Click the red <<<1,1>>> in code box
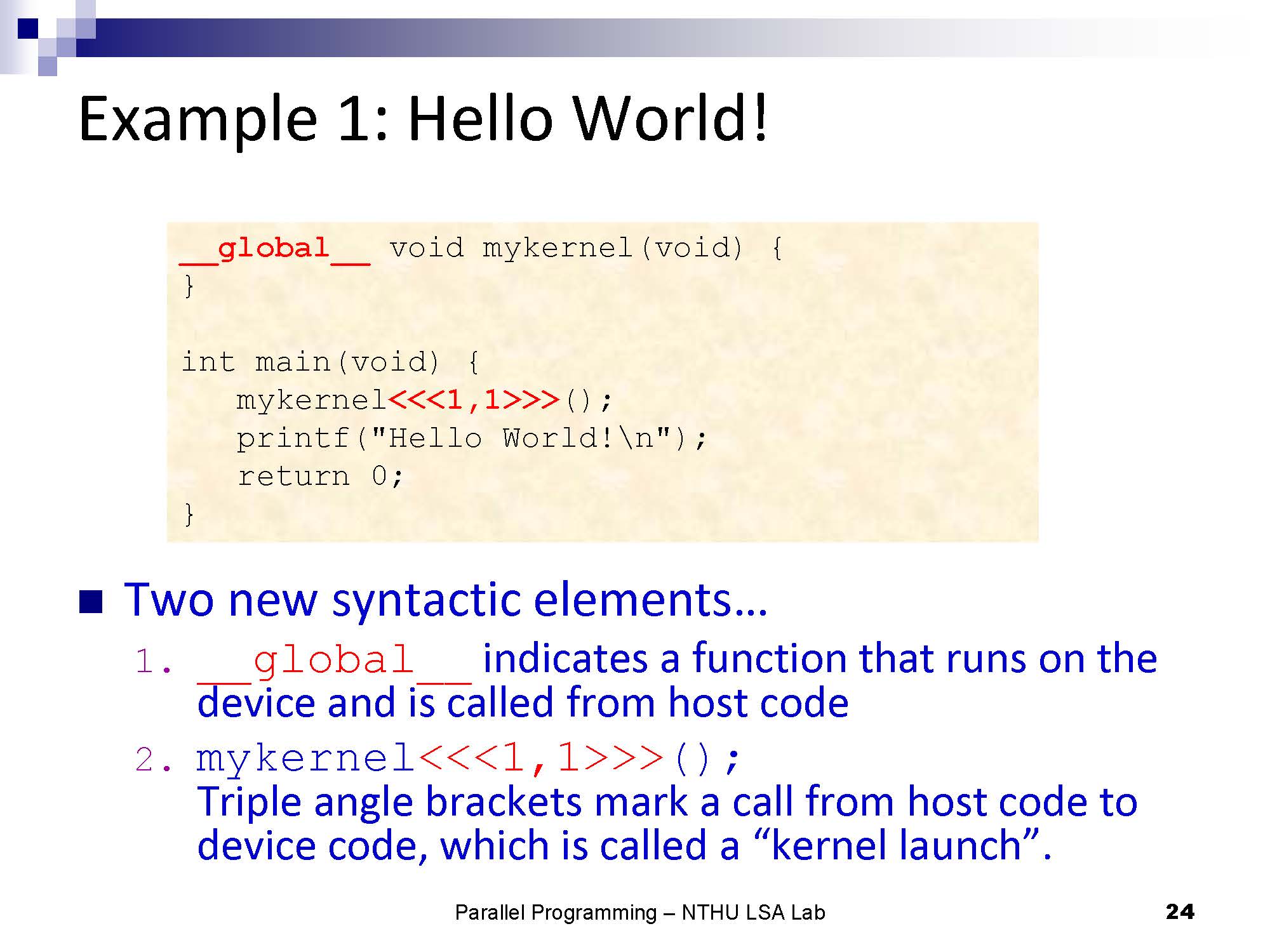1270x952 pixels. tap(473, 400)
